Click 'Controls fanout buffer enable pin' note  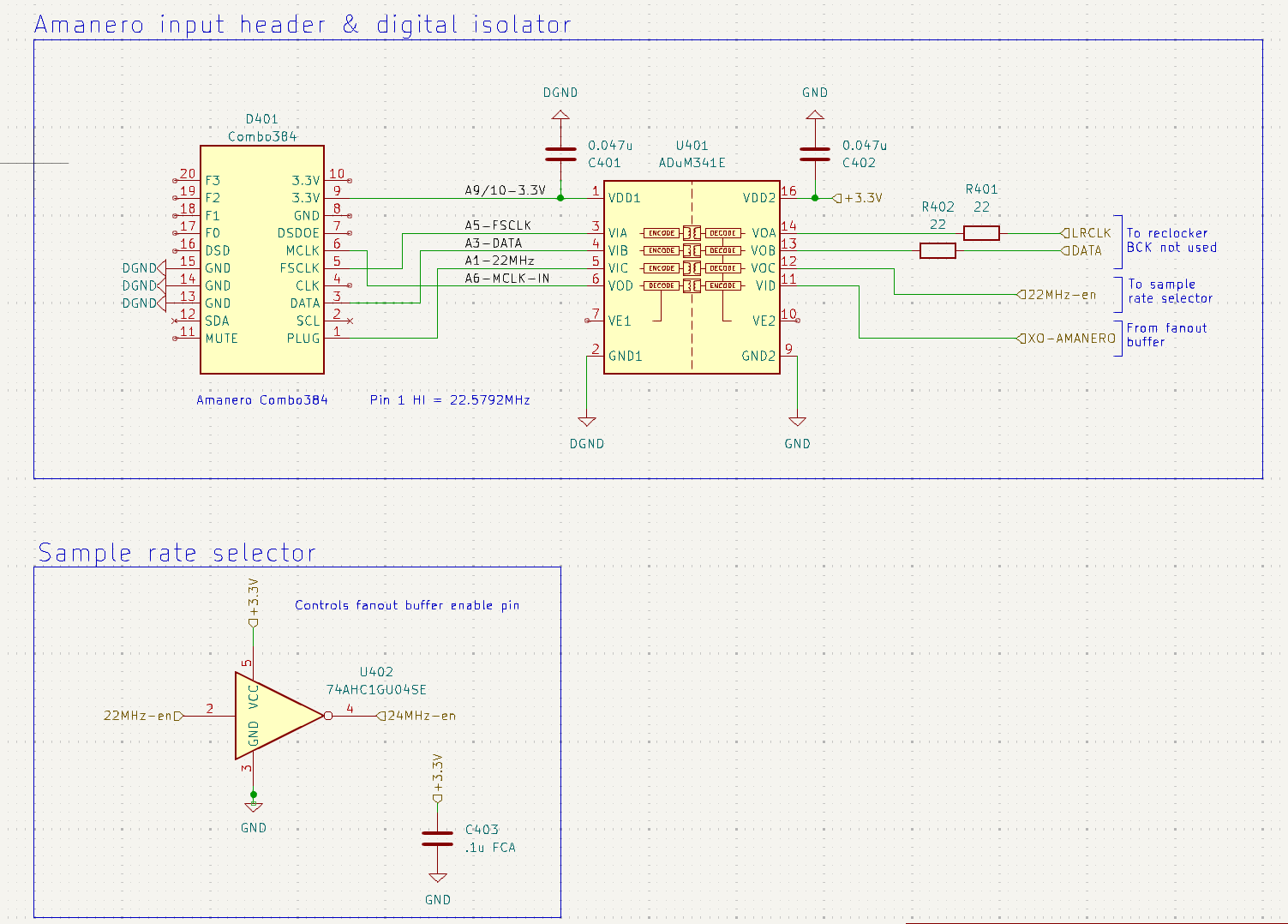[x=407, y=605]
